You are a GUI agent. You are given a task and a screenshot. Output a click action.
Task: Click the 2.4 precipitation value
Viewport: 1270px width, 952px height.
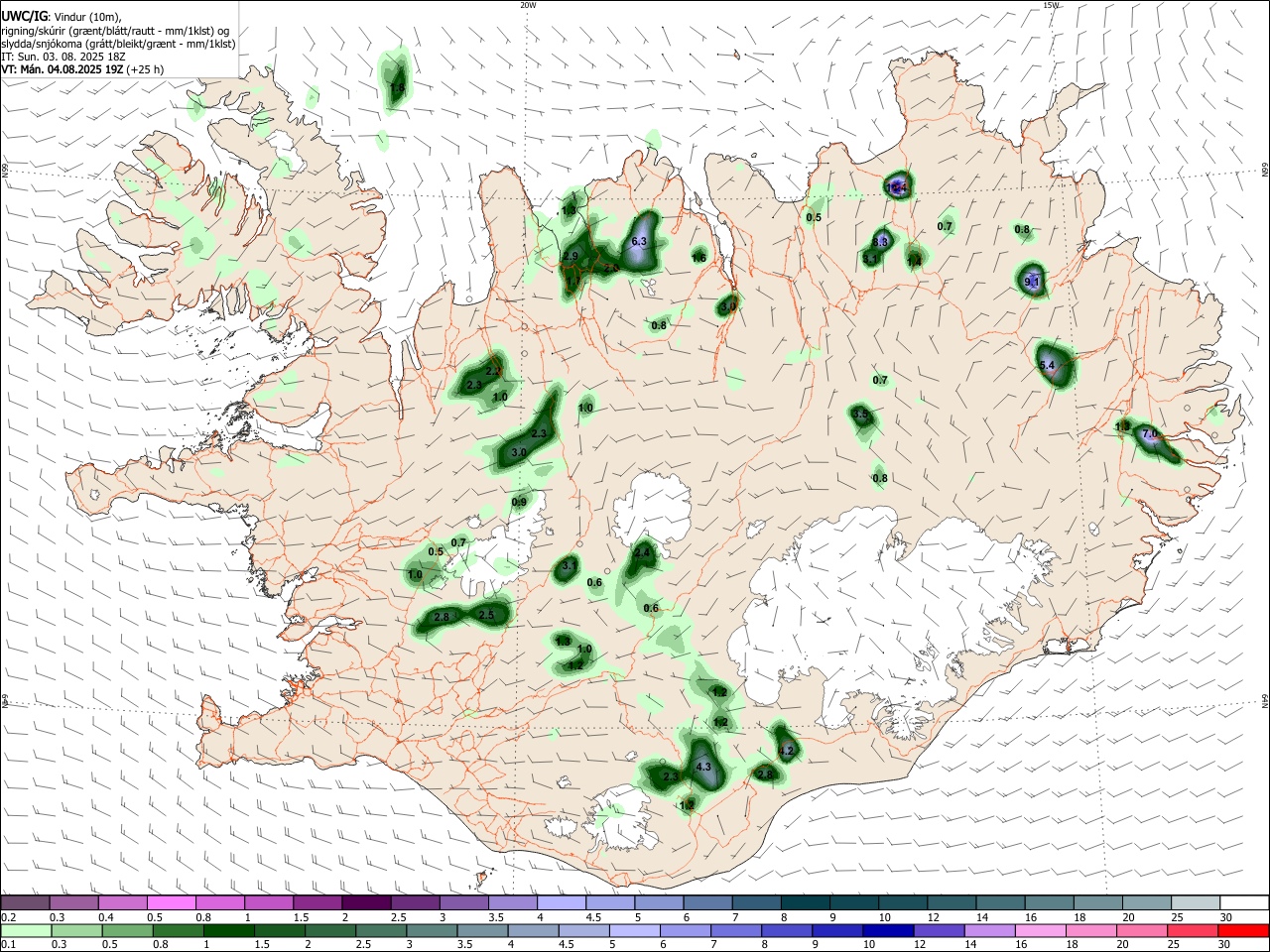[x=642, y=553]
